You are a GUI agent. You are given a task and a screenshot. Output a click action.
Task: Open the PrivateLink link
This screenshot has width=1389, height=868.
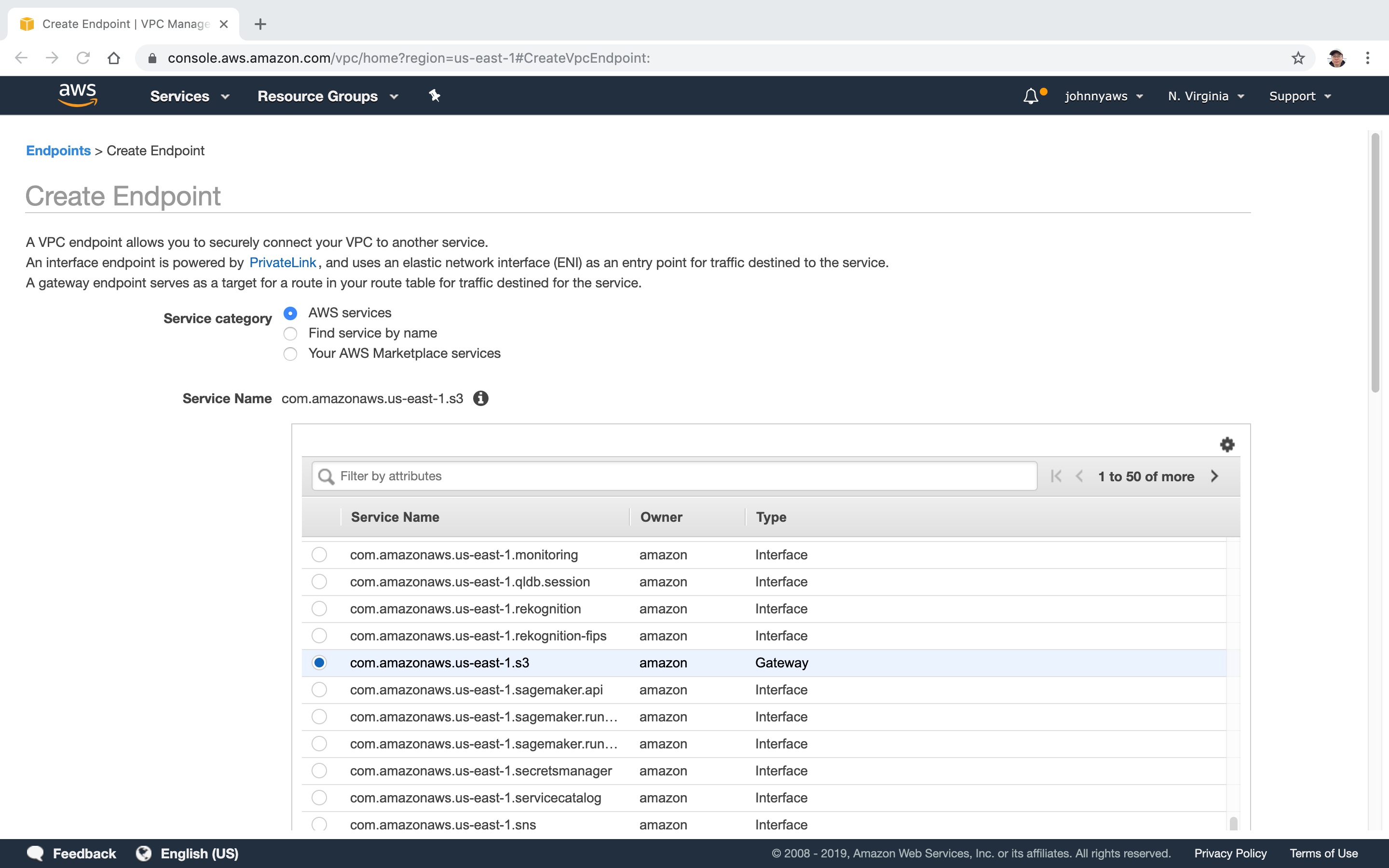point(283,262)
